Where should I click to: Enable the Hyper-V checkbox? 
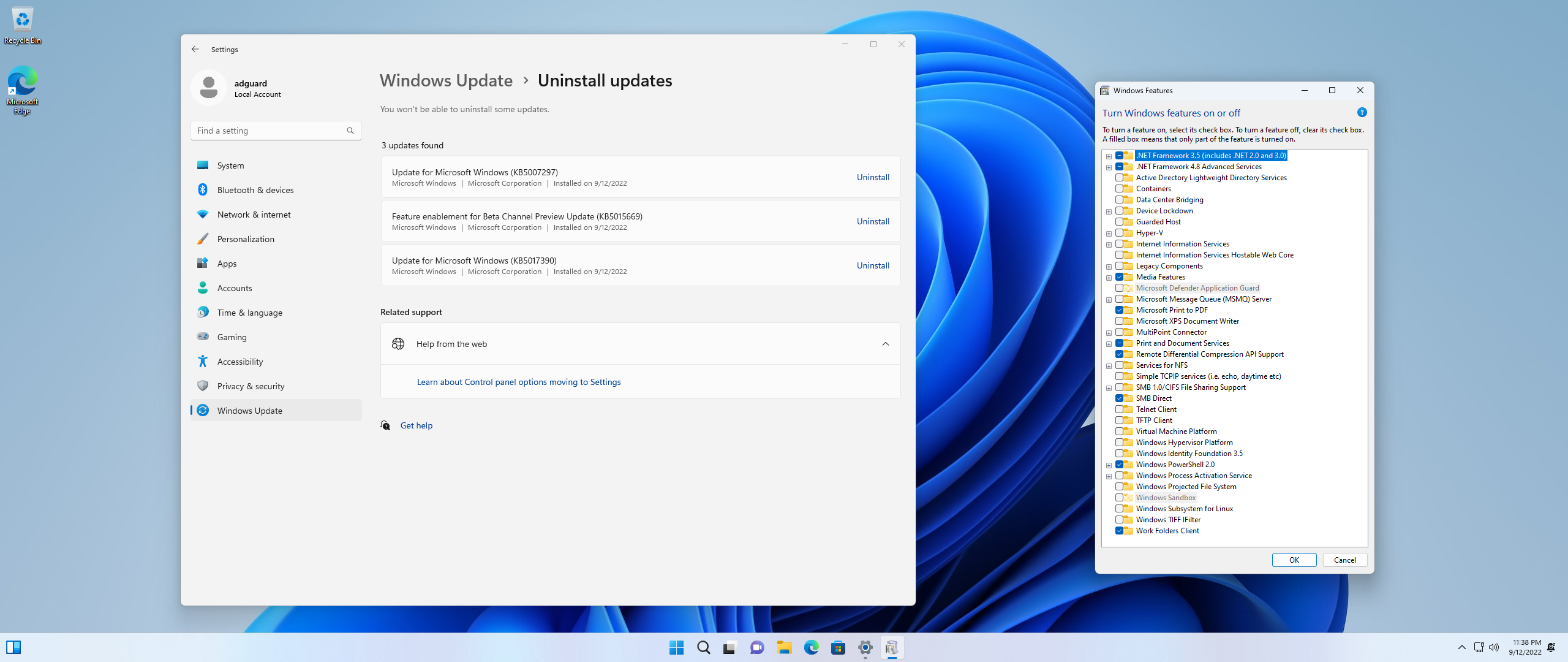click(x=1120, y=233)
